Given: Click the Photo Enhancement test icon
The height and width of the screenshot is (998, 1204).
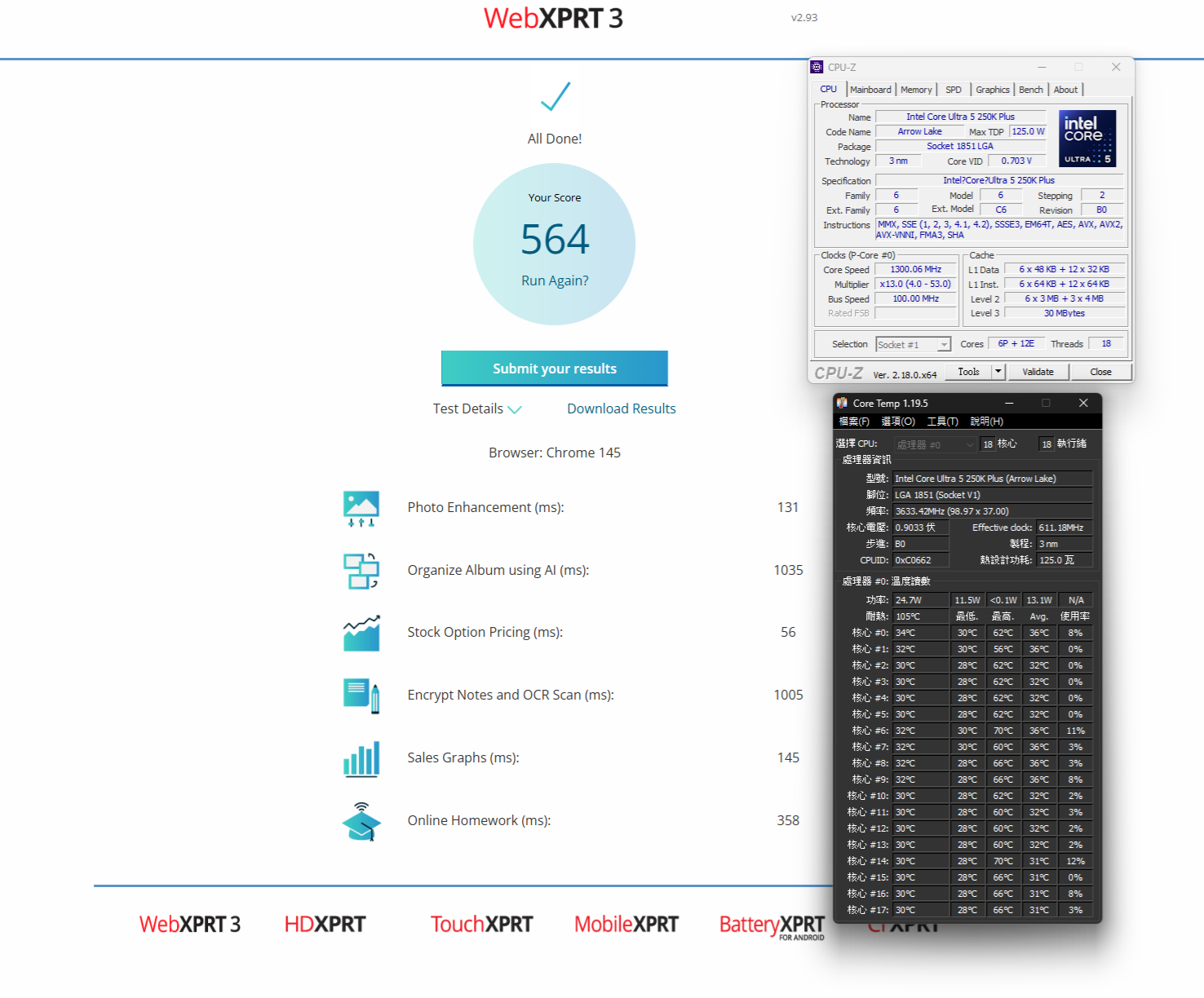Looking at the screenshot, I should pos(361,508).
